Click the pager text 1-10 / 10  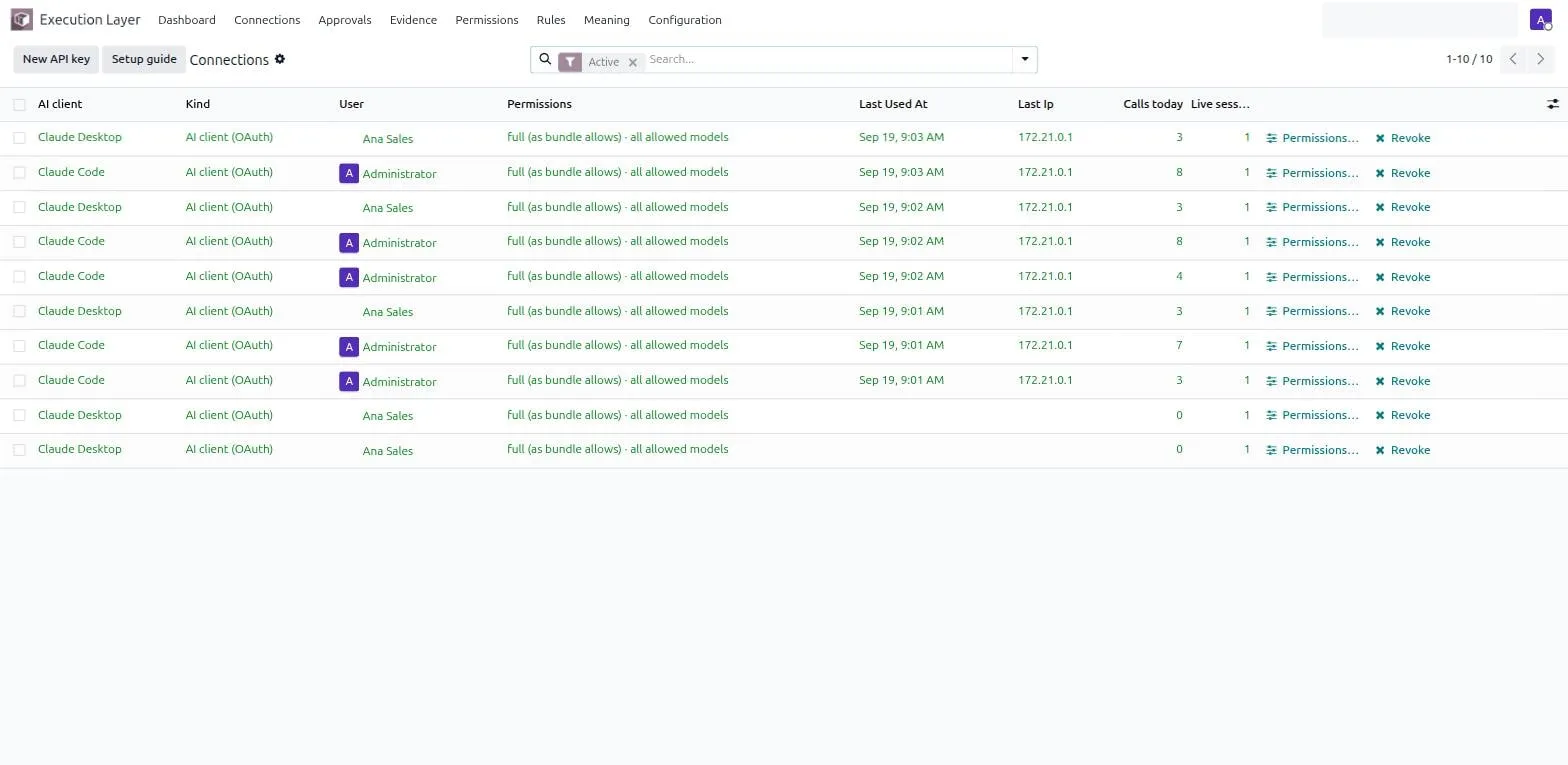click(1469, 59)
